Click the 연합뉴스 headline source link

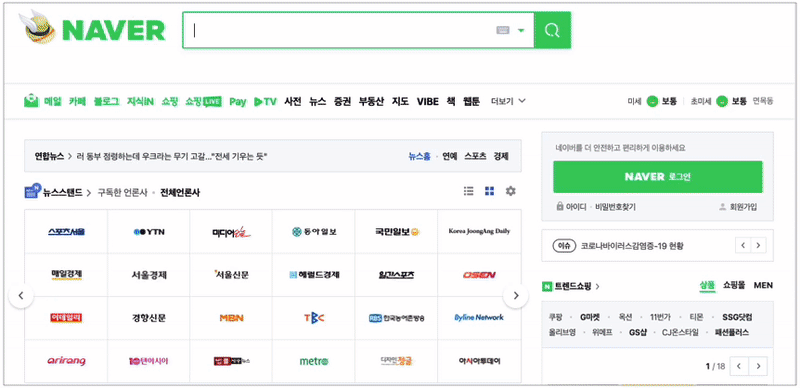pyautogui.click(x=49, y=156)
